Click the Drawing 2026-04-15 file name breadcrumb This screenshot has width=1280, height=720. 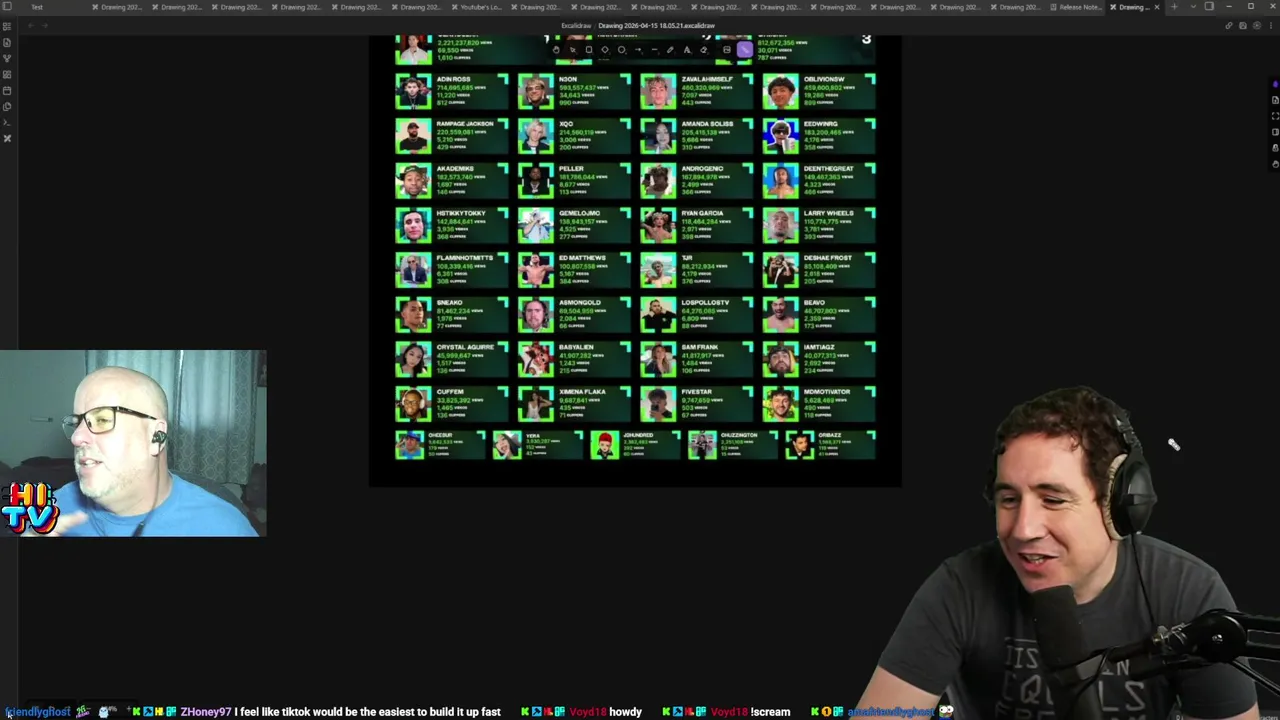click(657, 26)
